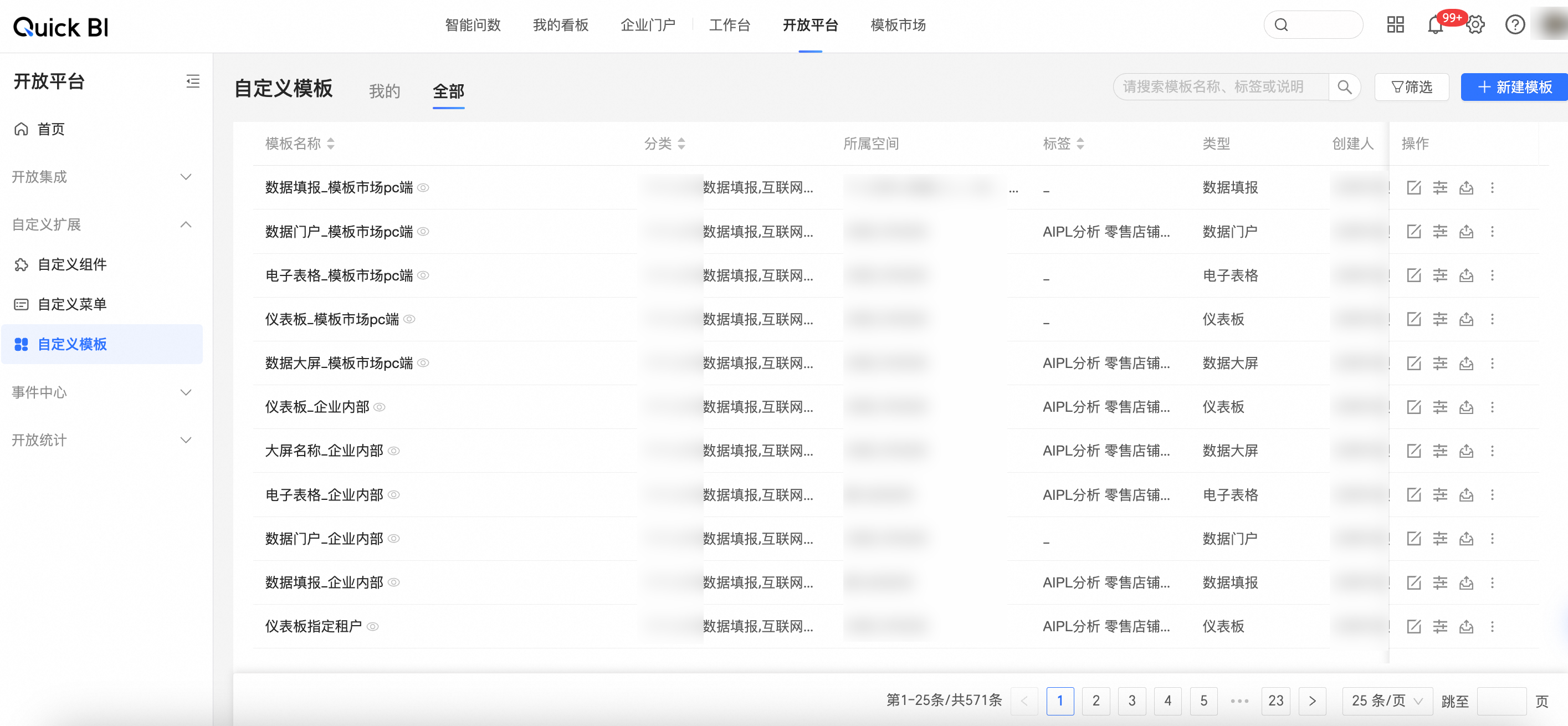The image size is (1568, 726).
Task: Edit the 数据门户_企业内部 template
Action: [1414, 539]
